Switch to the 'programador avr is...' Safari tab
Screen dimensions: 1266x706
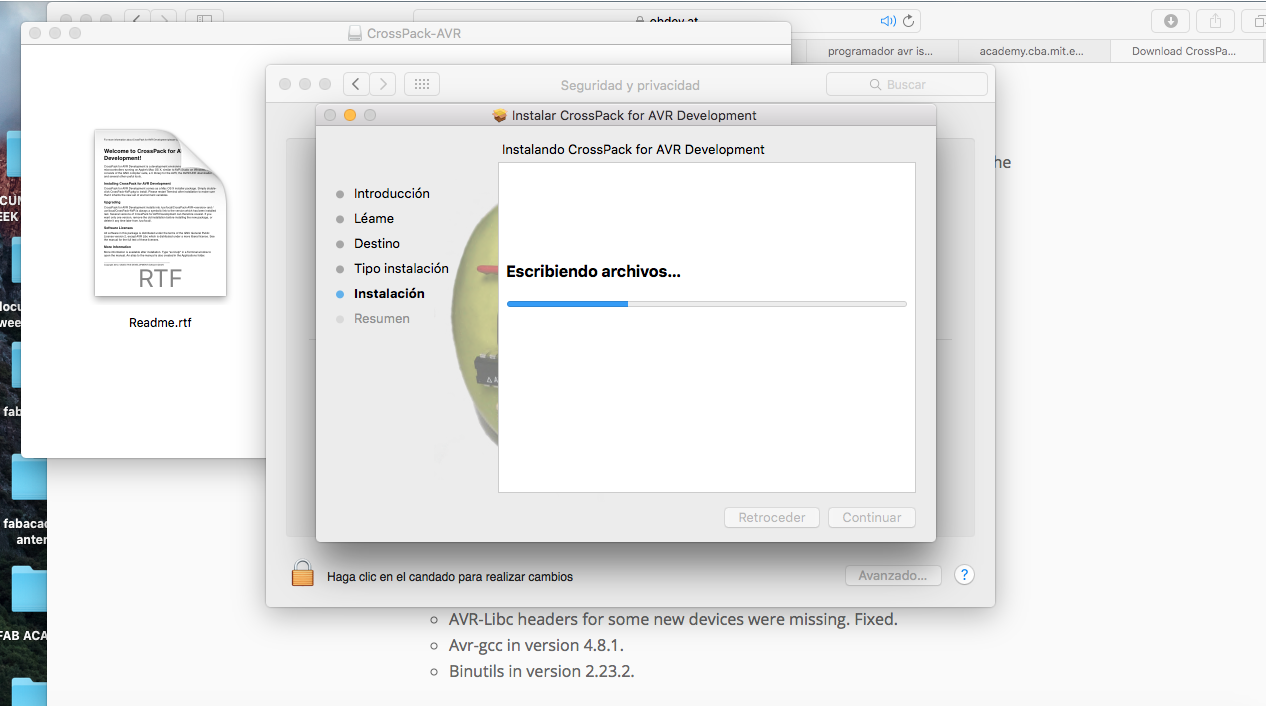coord(880,51)
